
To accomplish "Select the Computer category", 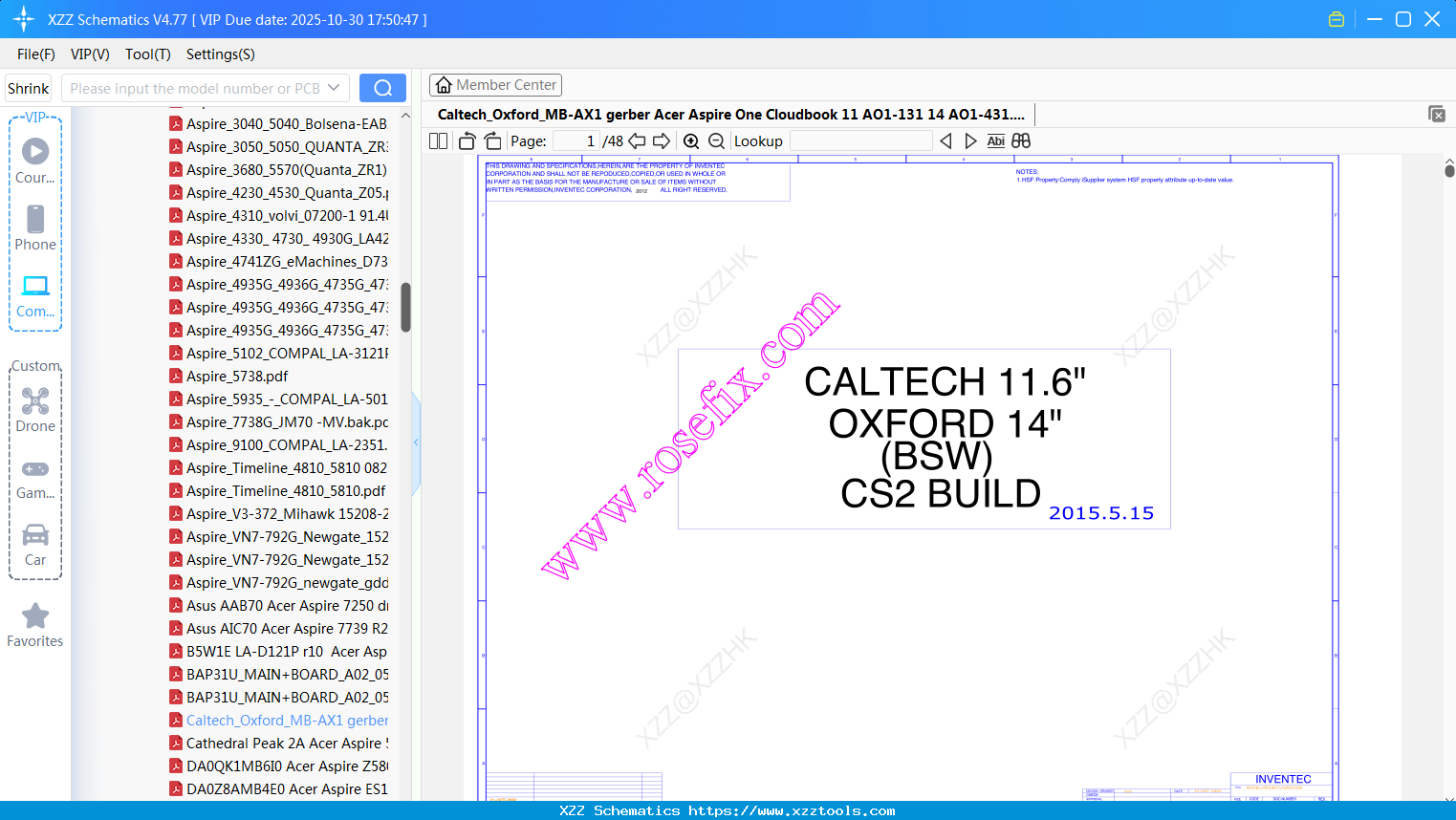I will coord(35,295).
